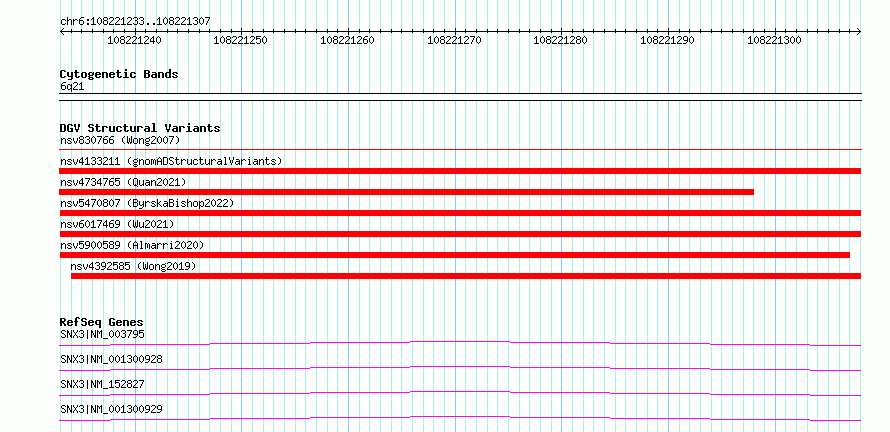Open variant nsv6017469 (Wu2021) label
890x432 pixels.
tap(117, 224)
